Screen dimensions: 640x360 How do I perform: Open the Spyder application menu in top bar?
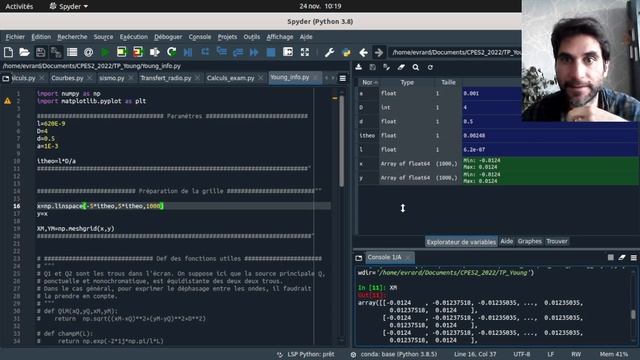point(69,6)
